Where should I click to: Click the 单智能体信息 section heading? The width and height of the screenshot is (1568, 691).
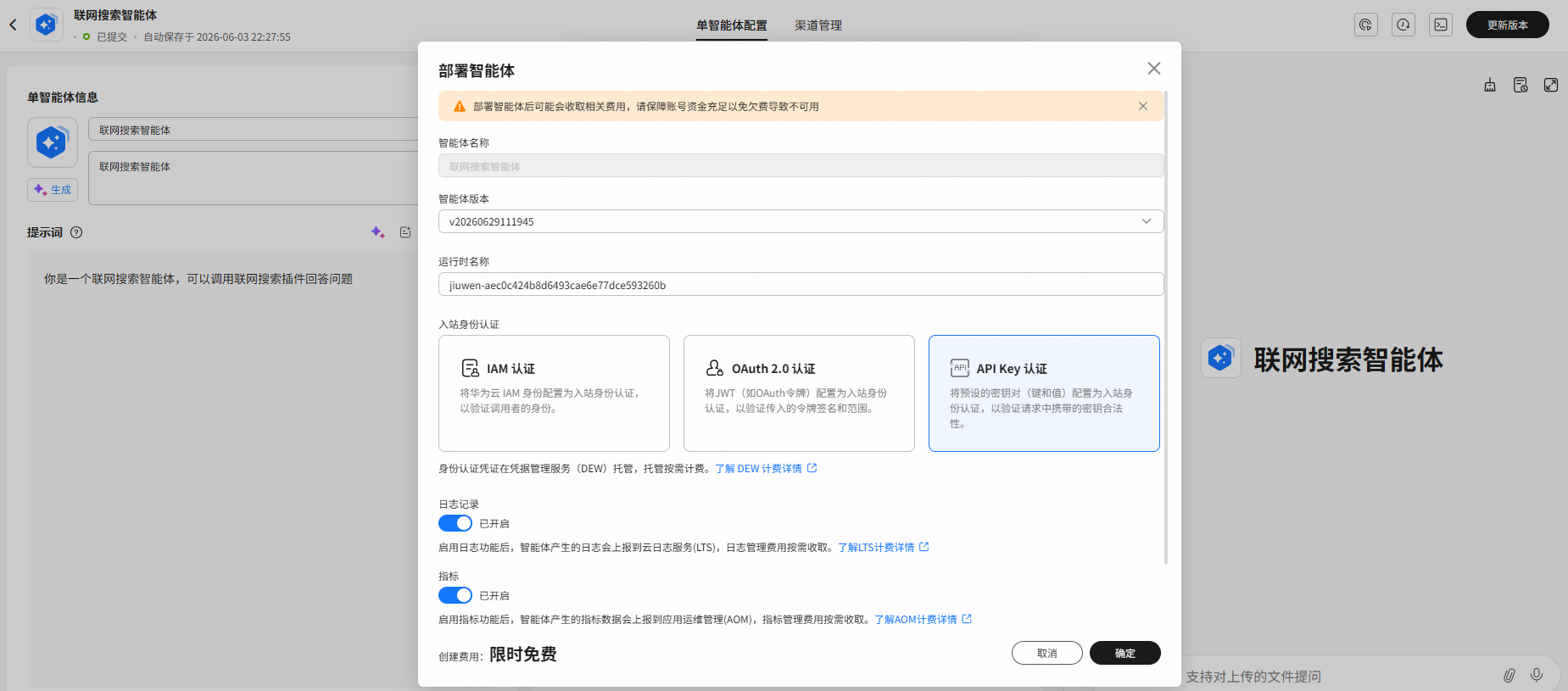[x=63, y=98]
